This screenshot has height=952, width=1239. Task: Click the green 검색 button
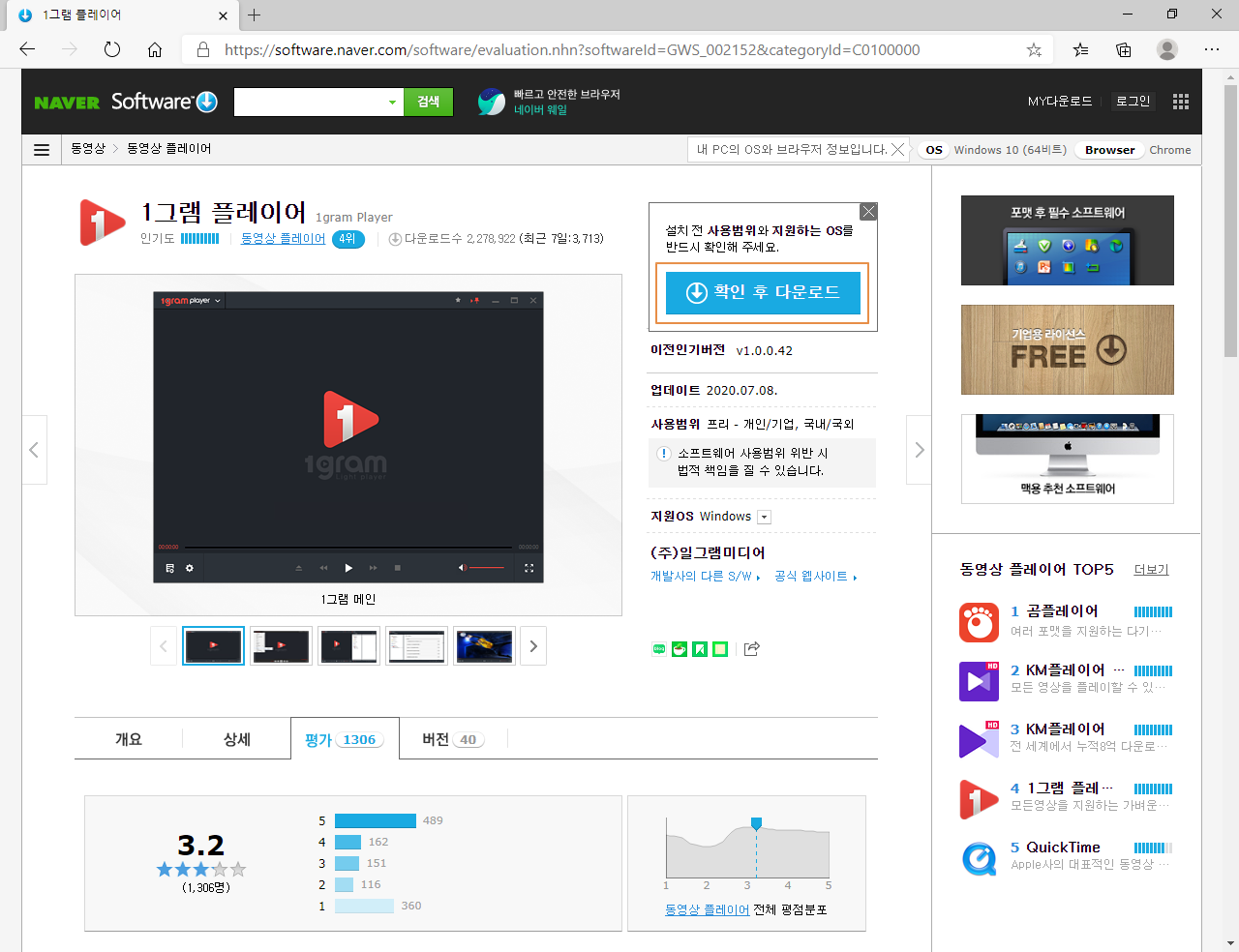(428, 102)
